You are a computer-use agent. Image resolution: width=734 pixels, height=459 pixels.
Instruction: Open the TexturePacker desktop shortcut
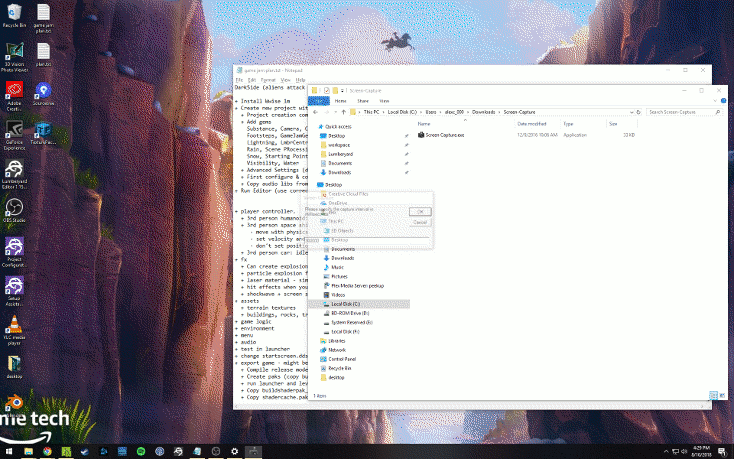43,133
